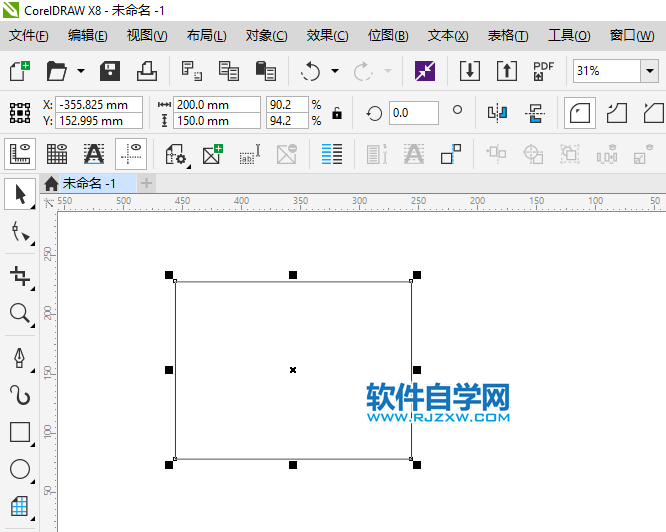Toggle the lock ratio padlock

337,113
